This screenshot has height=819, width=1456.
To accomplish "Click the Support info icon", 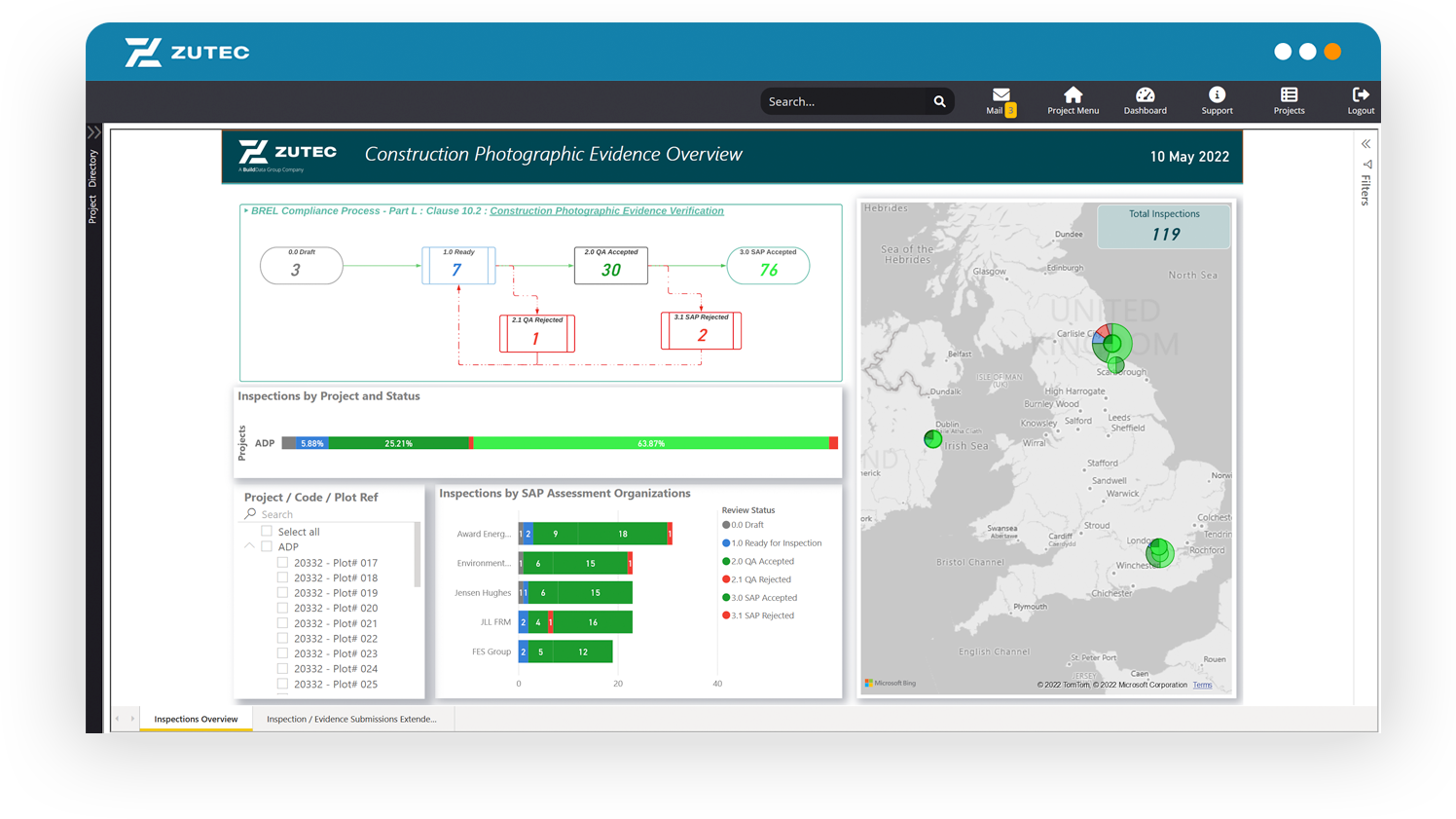I will click(x=1217, y=95).
